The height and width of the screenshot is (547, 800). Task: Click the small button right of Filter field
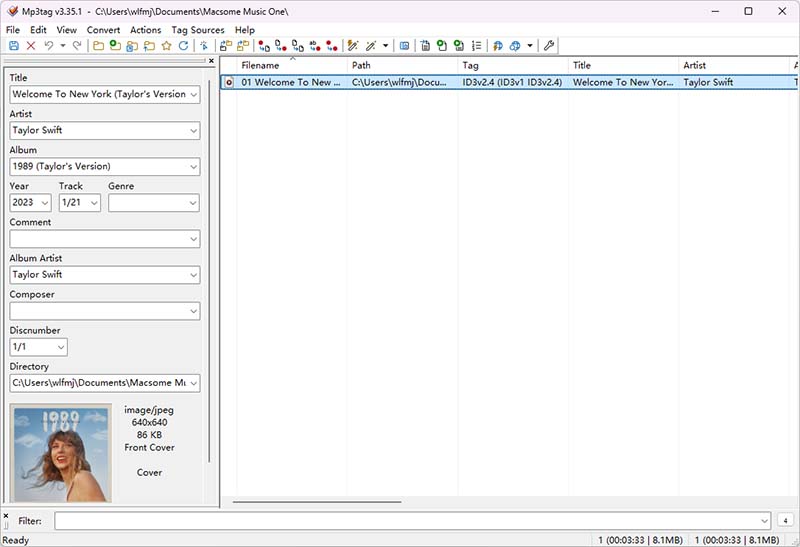click(785, 520)
